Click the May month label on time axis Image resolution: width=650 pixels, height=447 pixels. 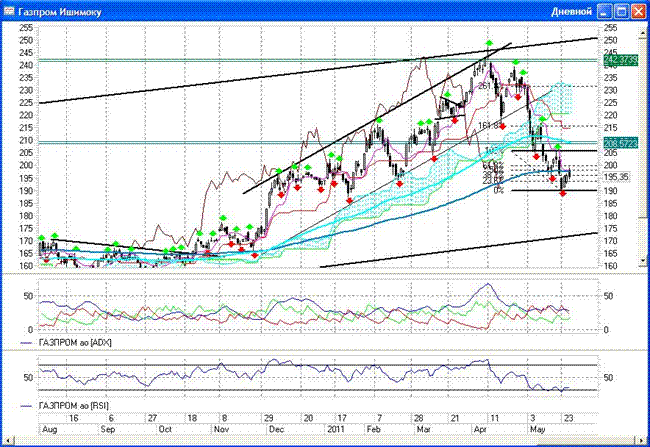coord(538,429)
